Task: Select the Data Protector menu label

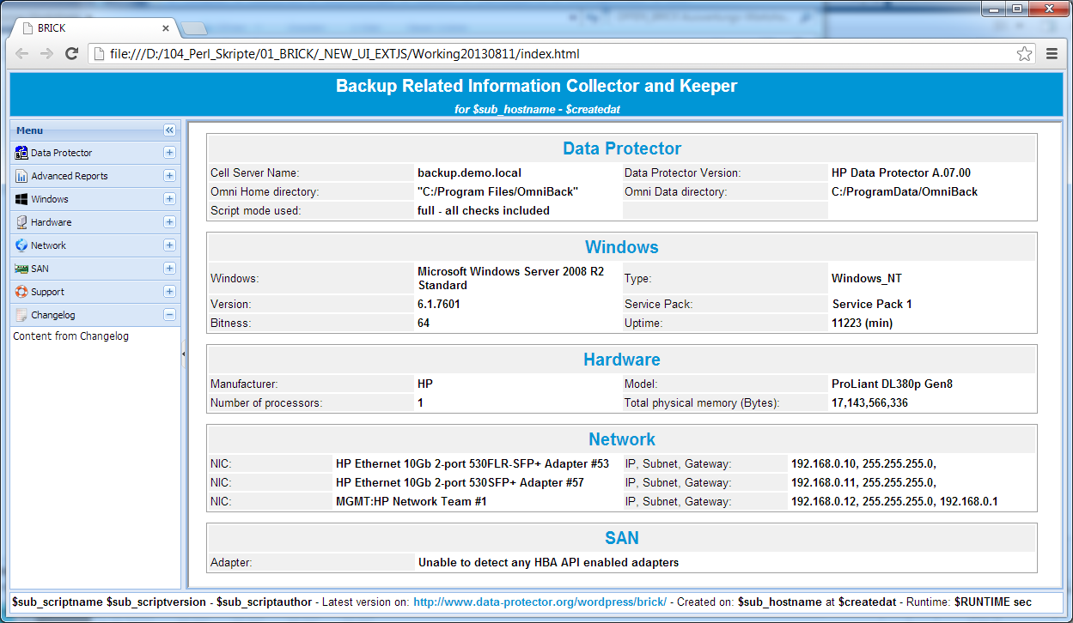Action: 61,153
